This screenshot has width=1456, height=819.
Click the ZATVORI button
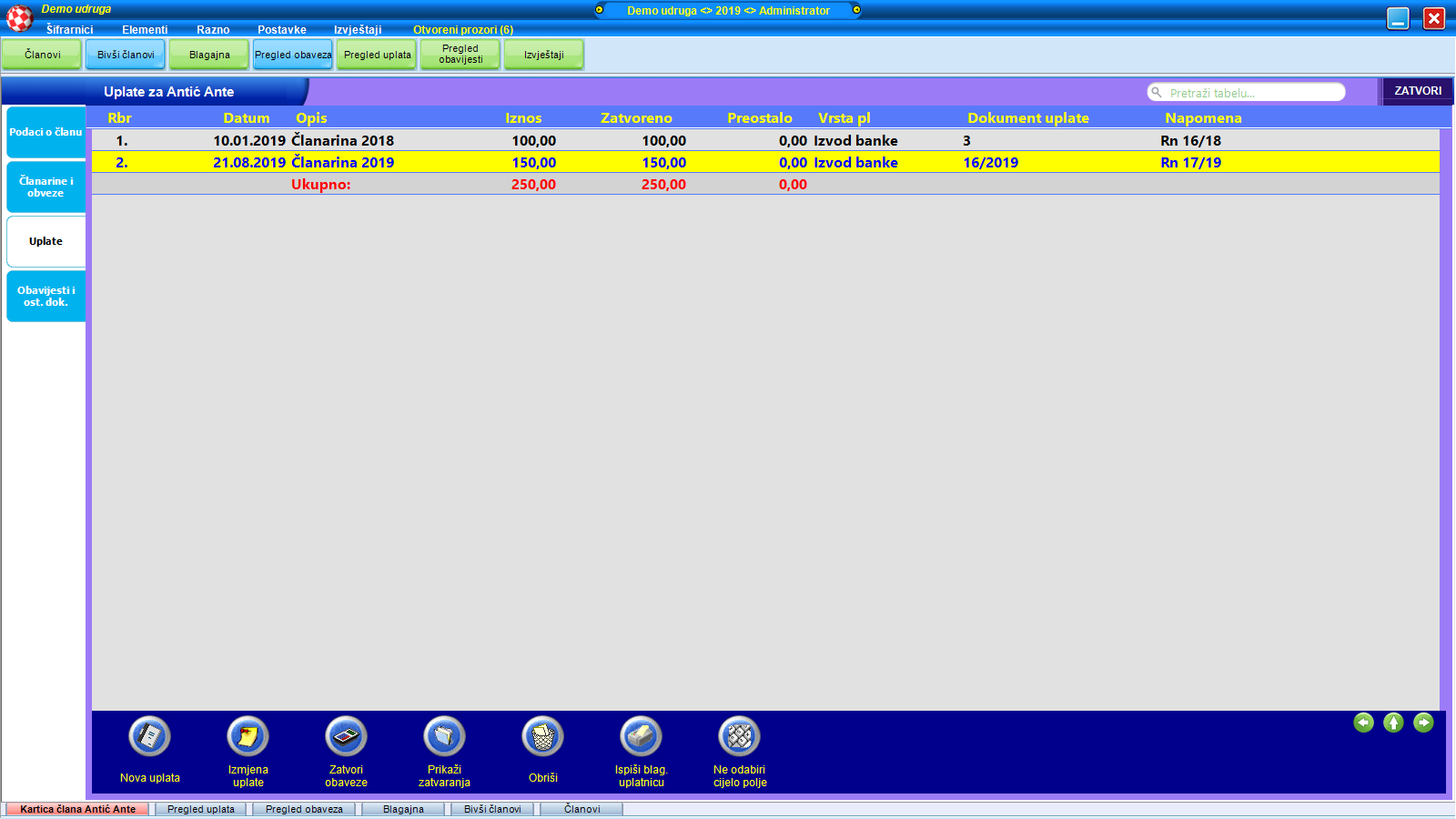point(1417,91)
